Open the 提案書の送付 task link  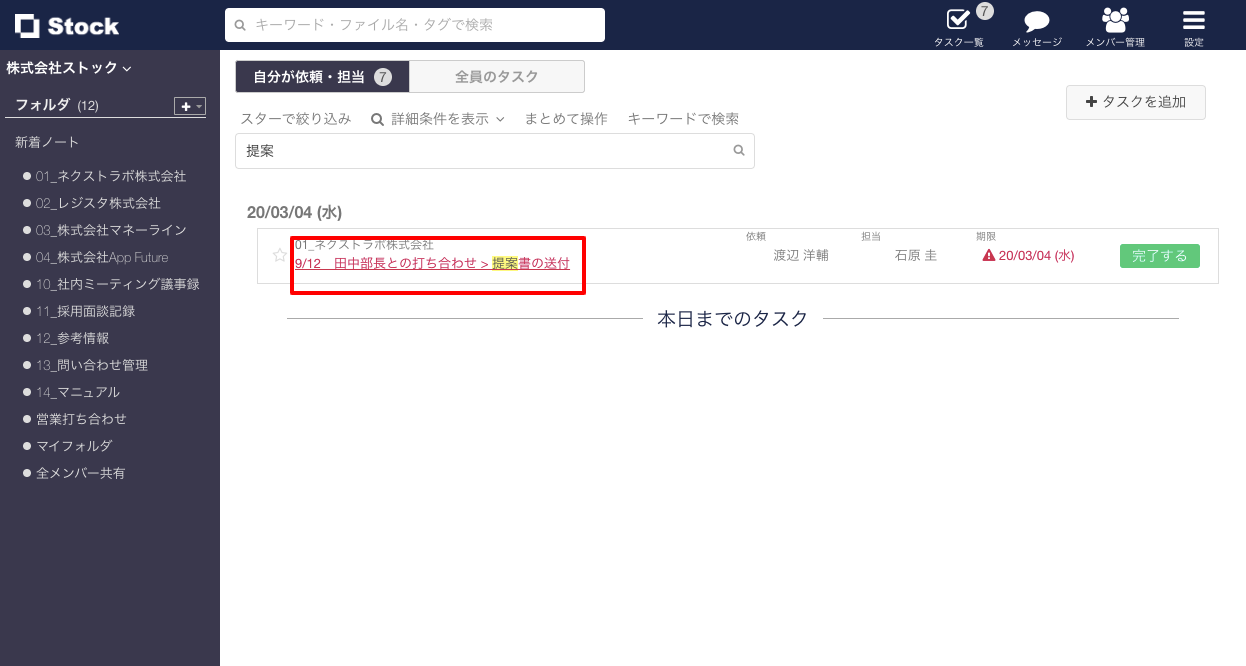pos(432,264)
